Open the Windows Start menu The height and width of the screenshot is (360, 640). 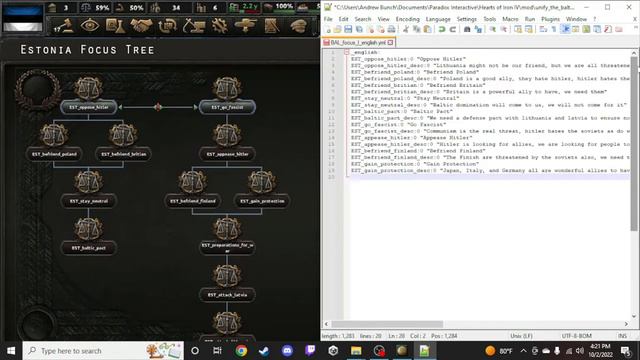point(11,351)
